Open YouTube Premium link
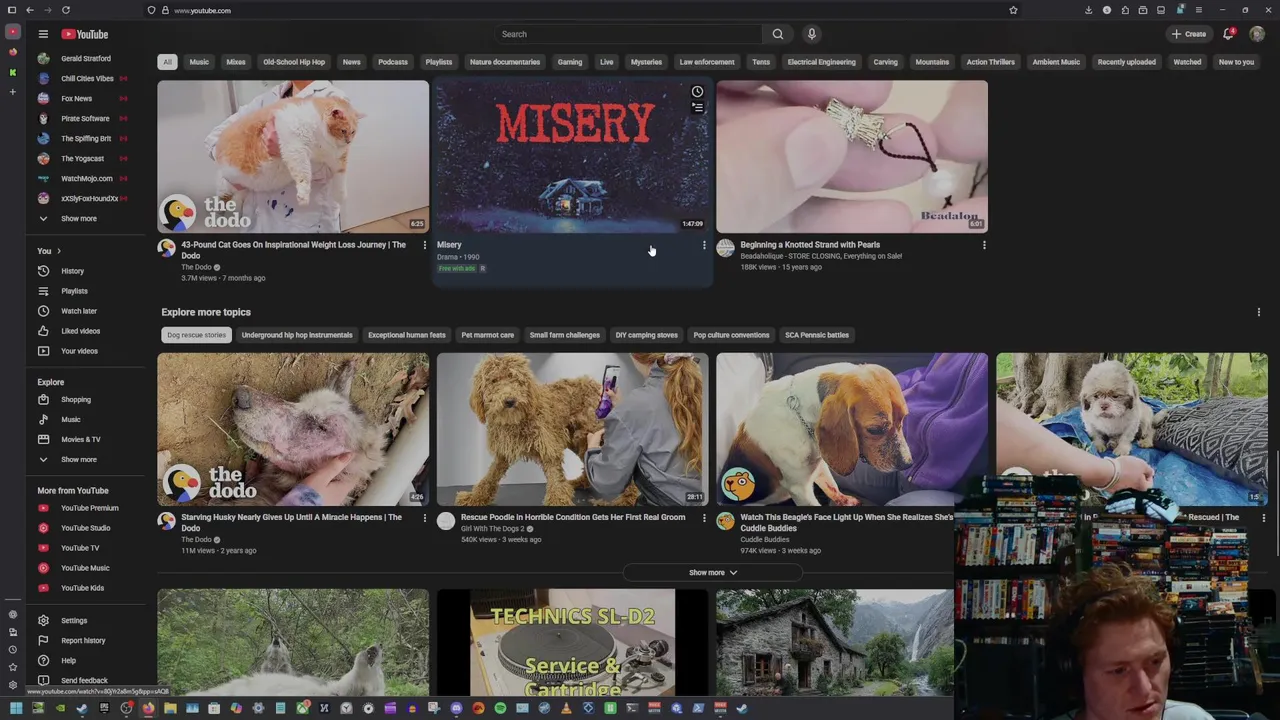Viewport: 1280px width, 720px height. 89,508
